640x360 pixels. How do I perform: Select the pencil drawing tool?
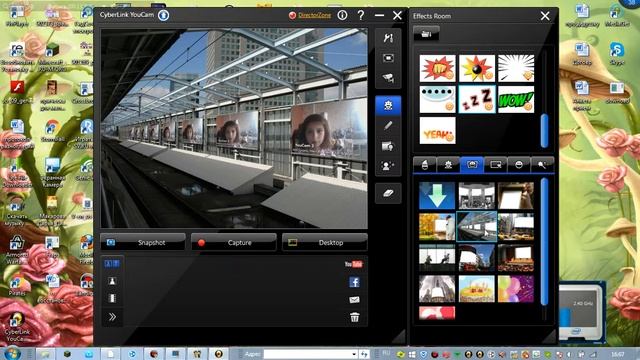388,126
